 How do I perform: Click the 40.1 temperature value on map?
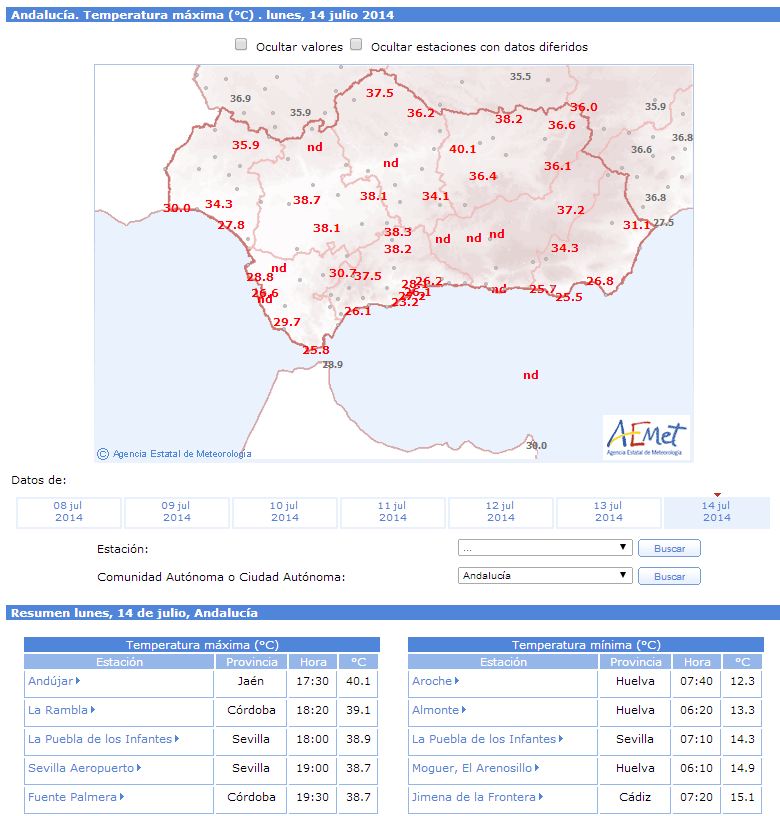tap(463, 149)
